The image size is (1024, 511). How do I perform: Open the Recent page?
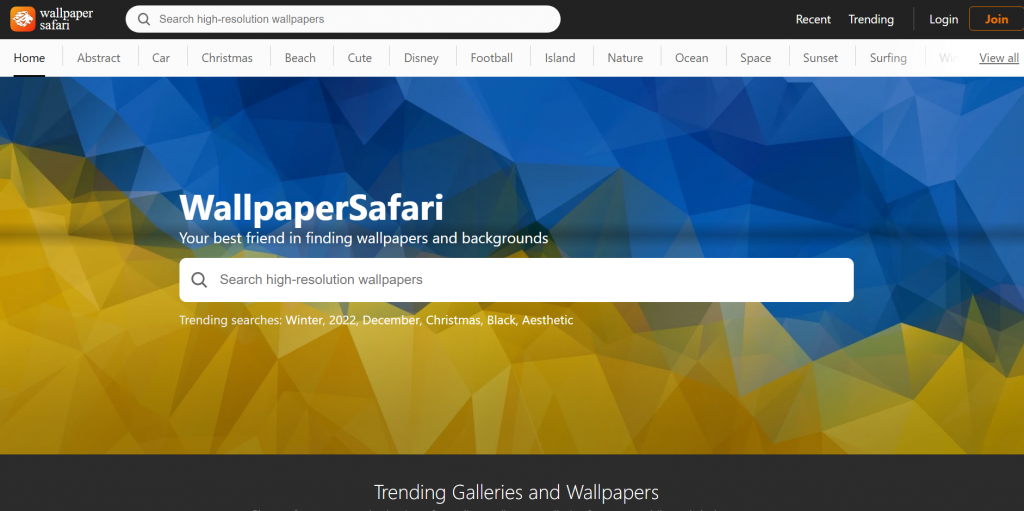tap(813, 20)
